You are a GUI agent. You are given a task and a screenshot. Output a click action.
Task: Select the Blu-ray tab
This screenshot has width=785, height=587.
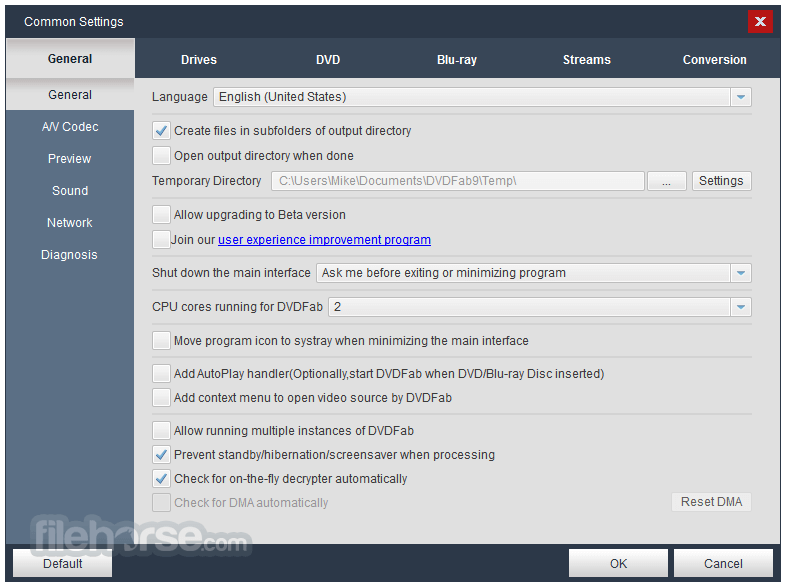(x=457, y=60)
